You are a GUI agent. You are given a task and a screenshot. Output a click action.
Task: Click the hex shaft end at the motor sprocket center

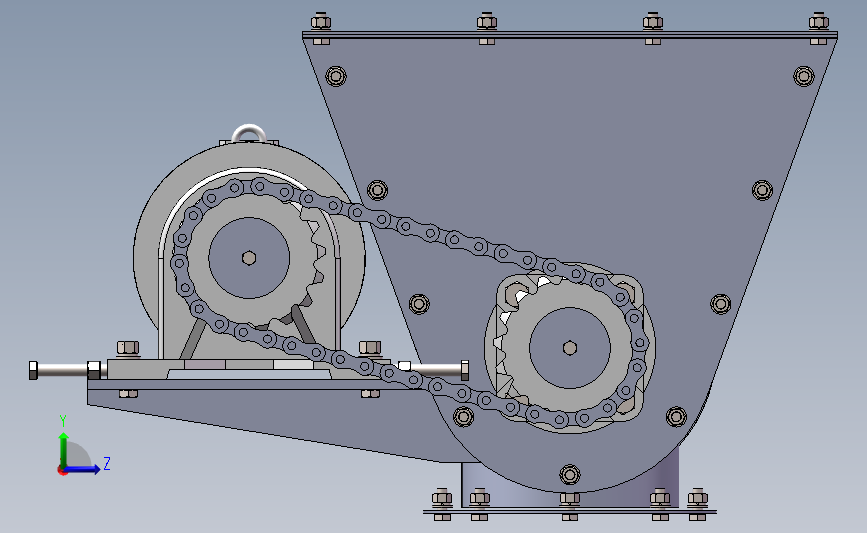click(x=249, y=258)
